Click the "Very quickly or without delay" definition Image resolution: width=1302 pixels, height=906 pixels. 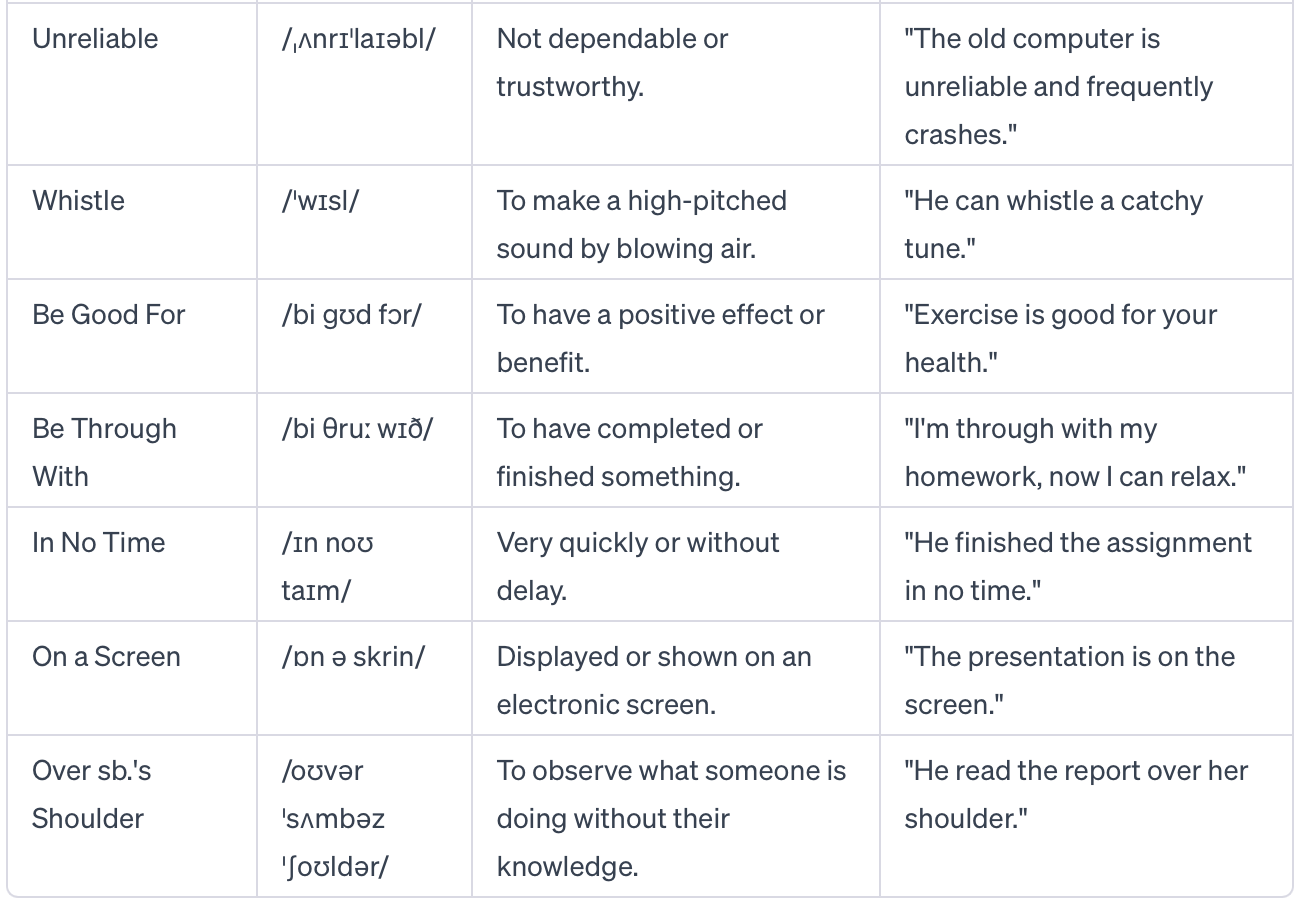pyautogui.click(x=637, y=566)
